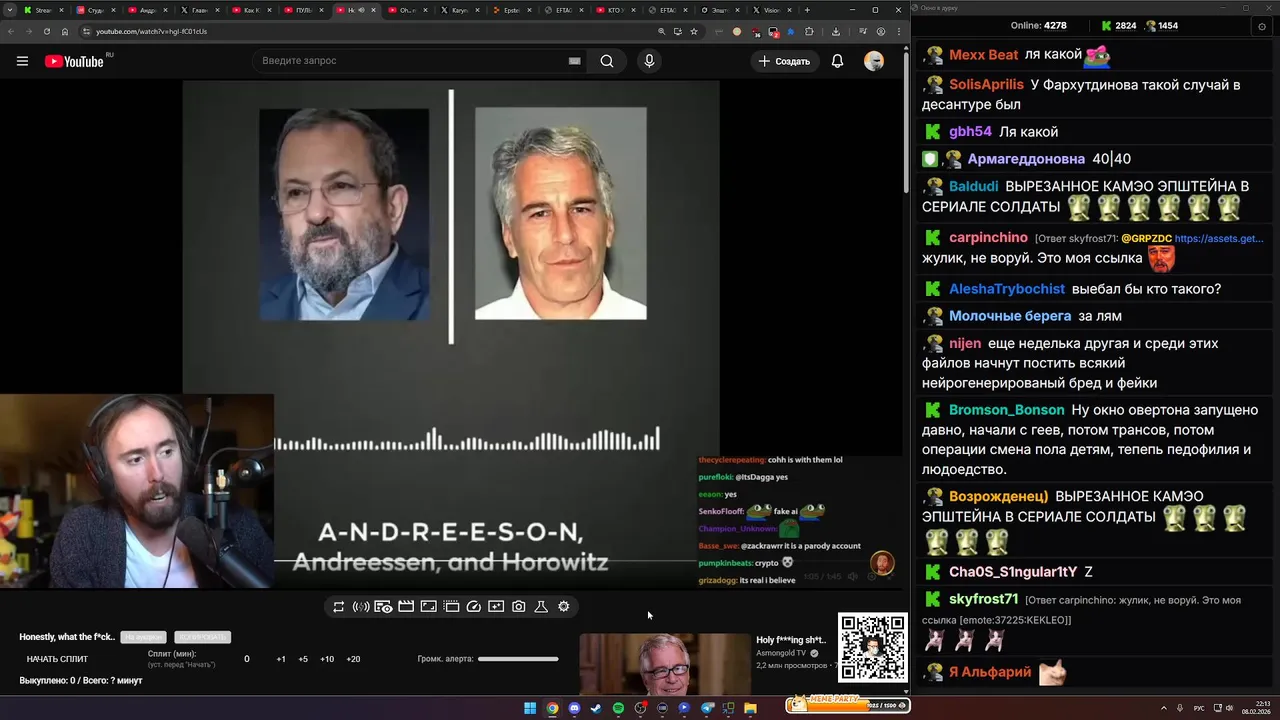This screenshot has height=720, width=1280.
Task: Click the На аукцион button
Action: (x=143, y=637)
